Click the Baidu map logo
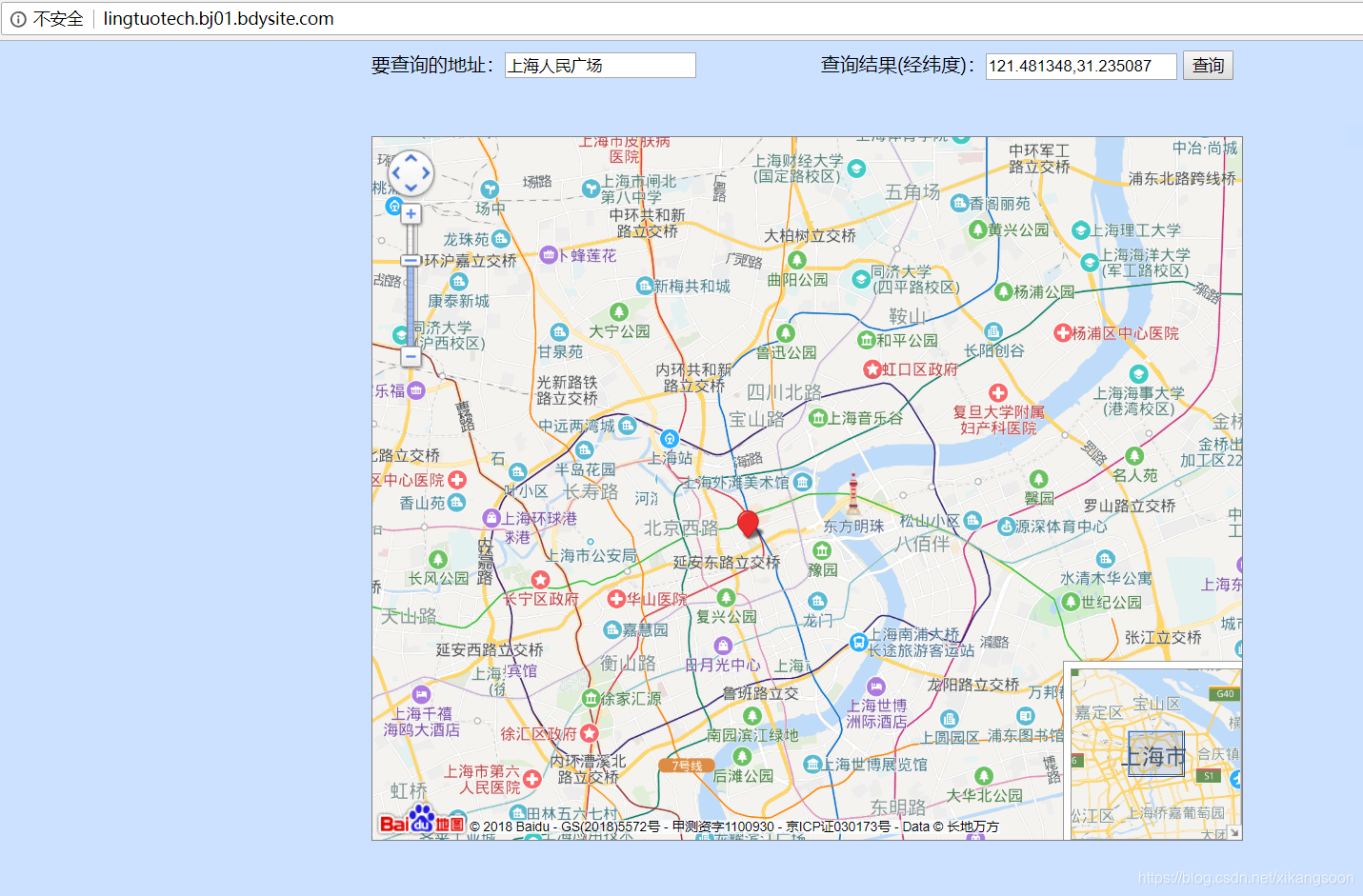1363x896 pixels. coord(421,821)
